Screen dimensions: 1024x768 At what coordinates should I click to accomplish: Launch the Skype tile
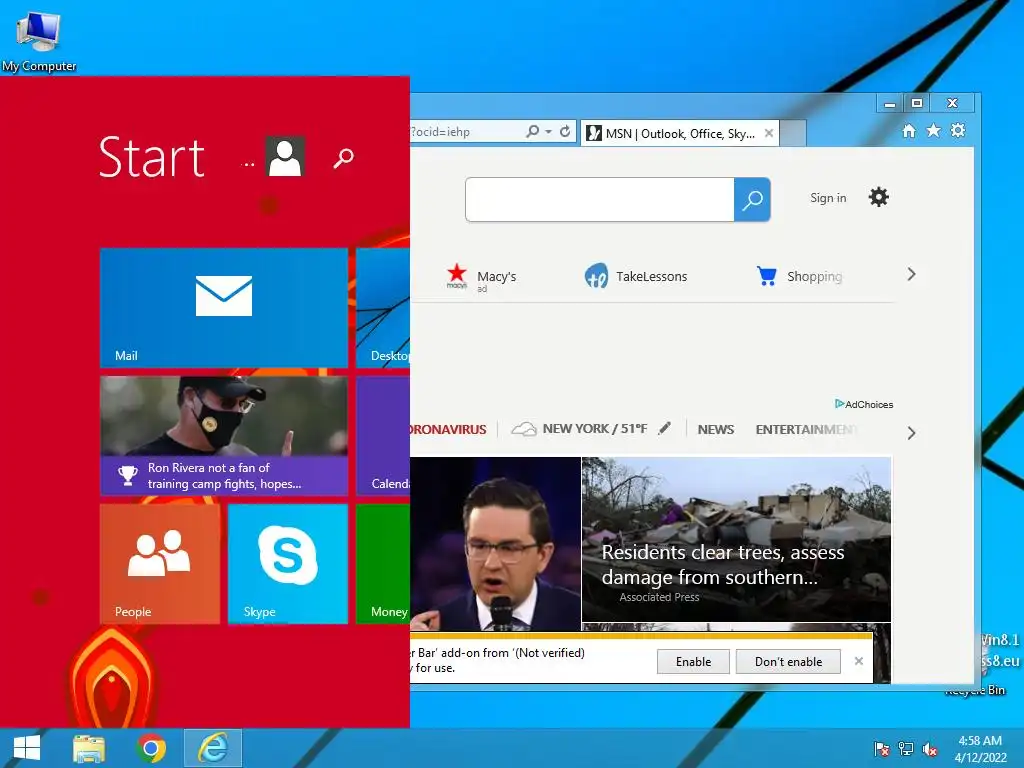click(287, 564)
